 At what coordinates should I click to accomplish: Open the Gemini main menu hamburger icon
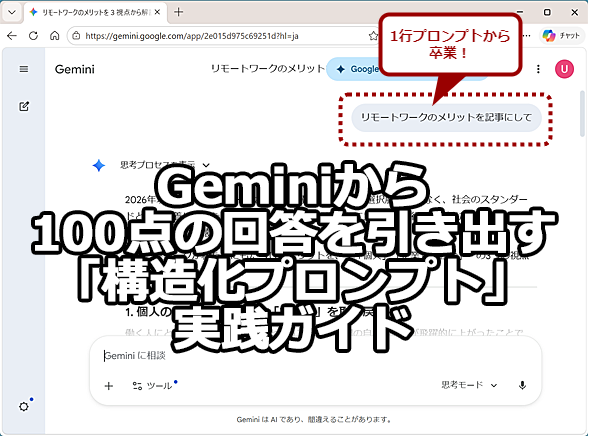[24, 69]
